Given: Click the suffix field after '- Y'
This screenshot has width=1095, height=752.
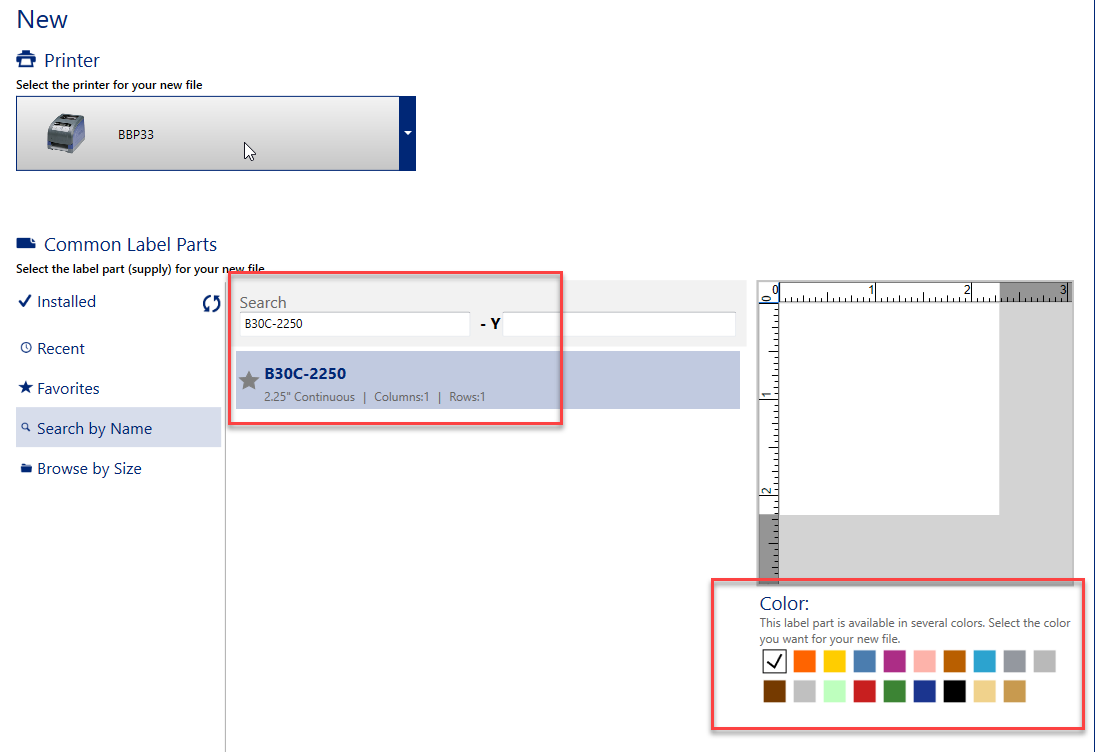Looking at the screenshot, I should pyautogui.click(x=619, y=324).
